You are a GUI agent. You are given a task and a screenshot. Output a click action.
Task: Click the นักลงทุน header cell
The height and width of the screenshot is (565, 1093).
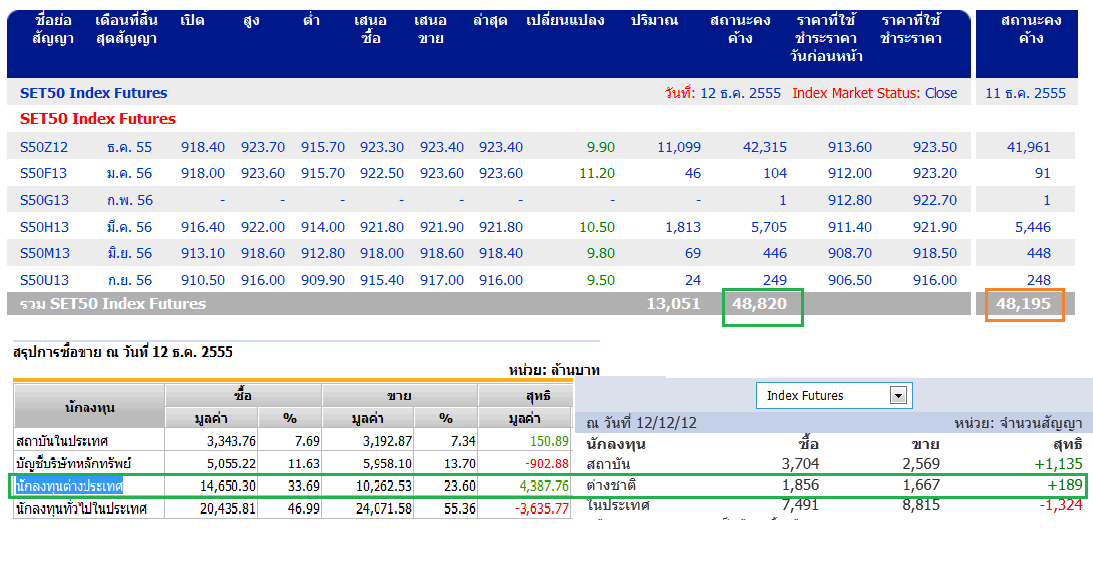tap(89, 407)
